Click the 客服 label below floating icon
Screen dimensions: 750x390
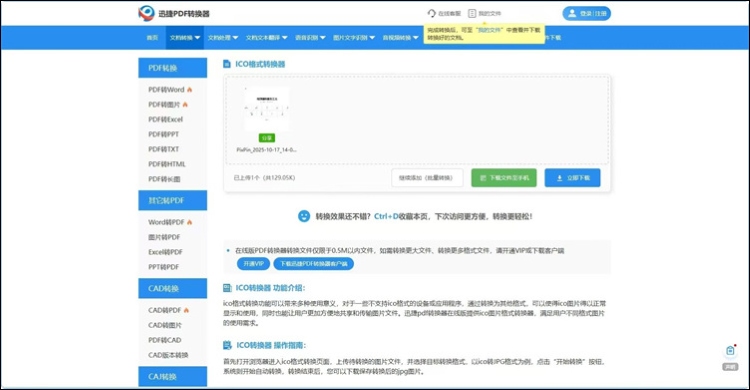pyautogui.click(x=730, y=367)
